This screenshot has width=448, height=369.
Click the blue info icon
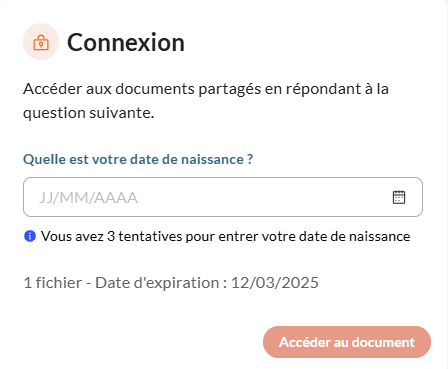click(x=30, y=236)
